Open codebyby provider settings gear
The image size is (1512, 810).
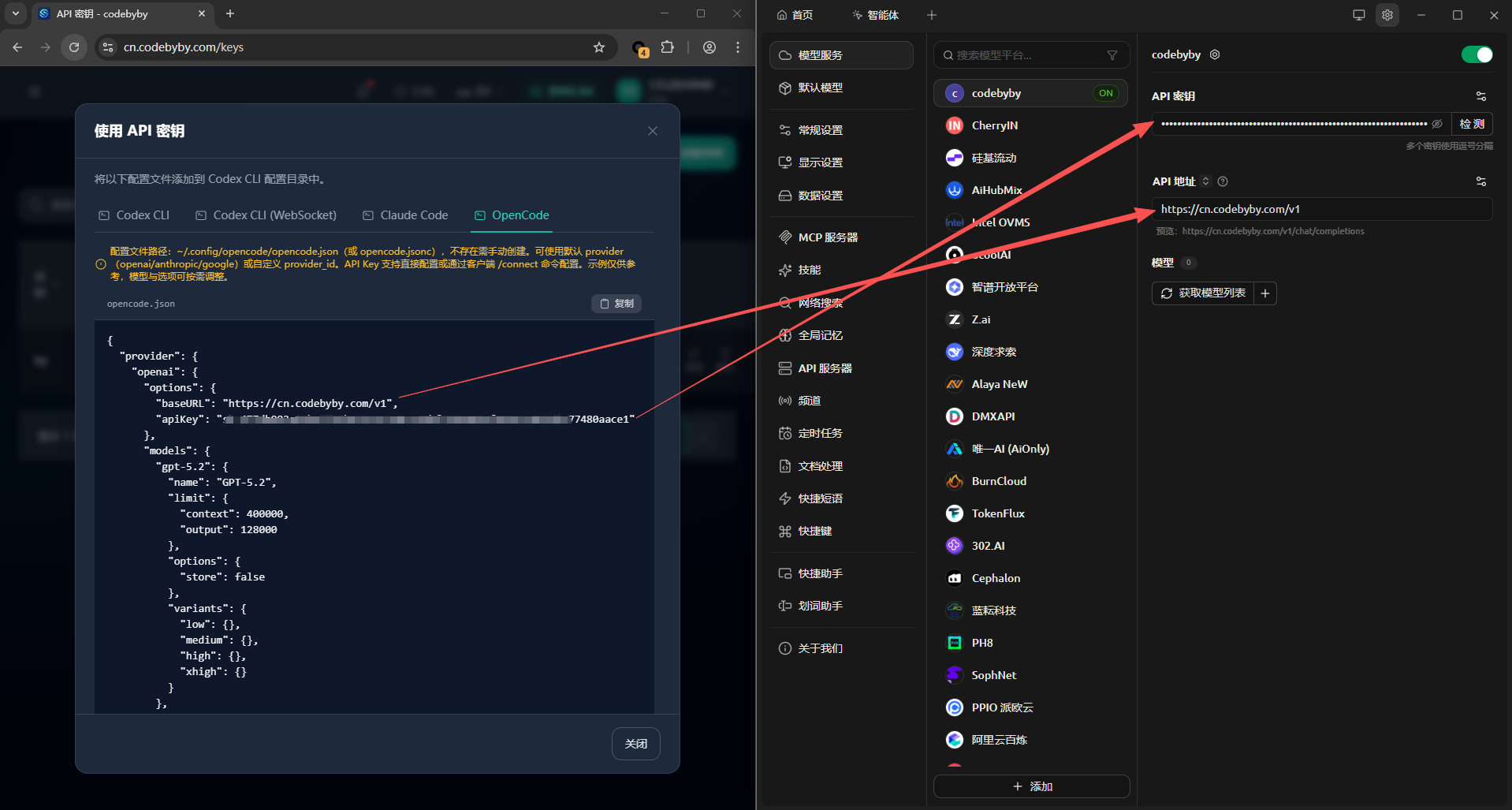click(x=1215, y=54)
